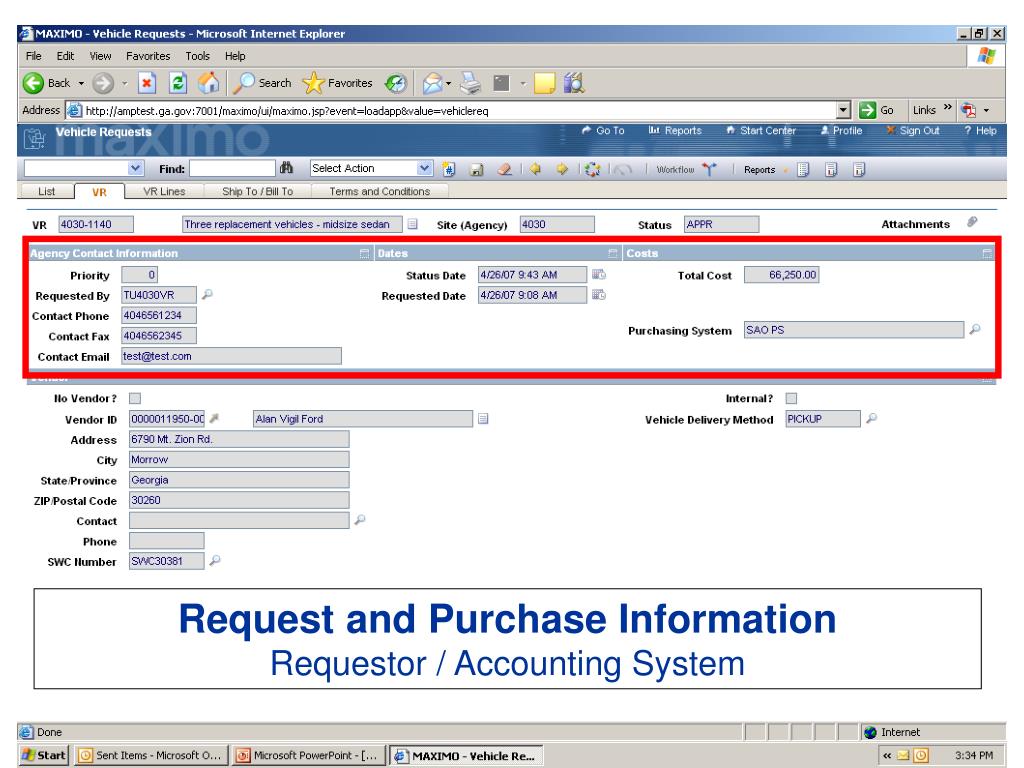
Task: Open the second report page icon after Reports
Action: 831,170
